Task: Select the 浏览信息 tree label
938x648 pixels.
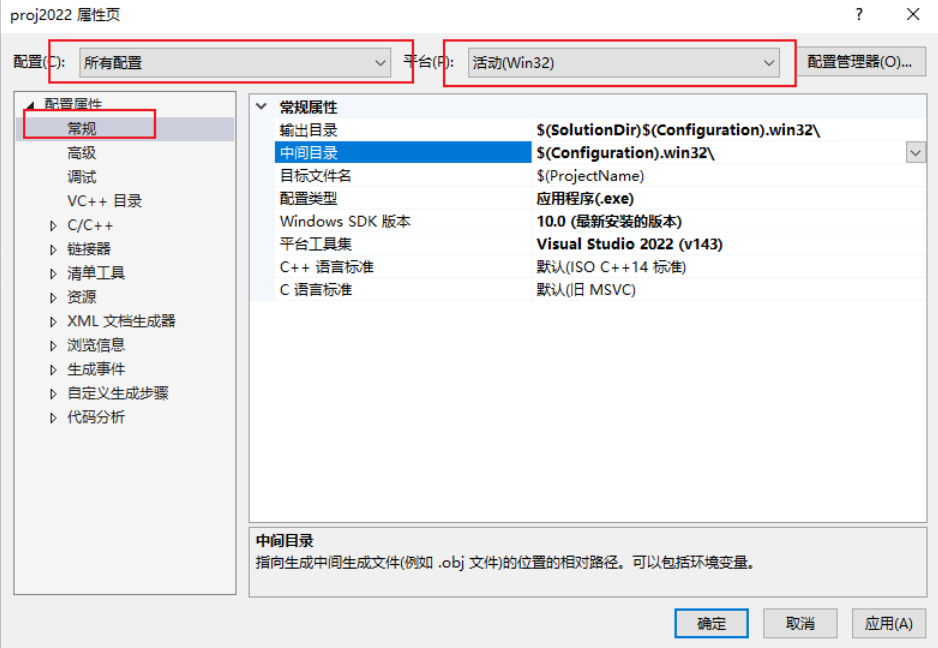Action: point(96,345)
